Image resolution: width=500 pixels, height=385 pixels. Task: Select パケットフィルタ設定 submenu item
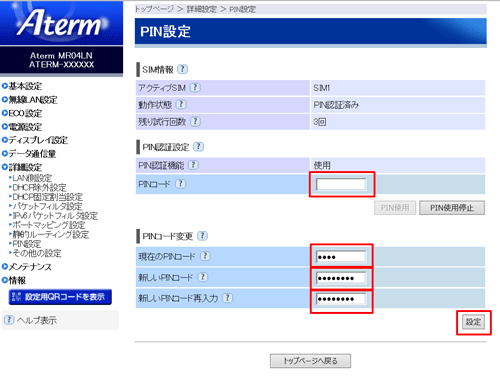[x=46, y=206]
